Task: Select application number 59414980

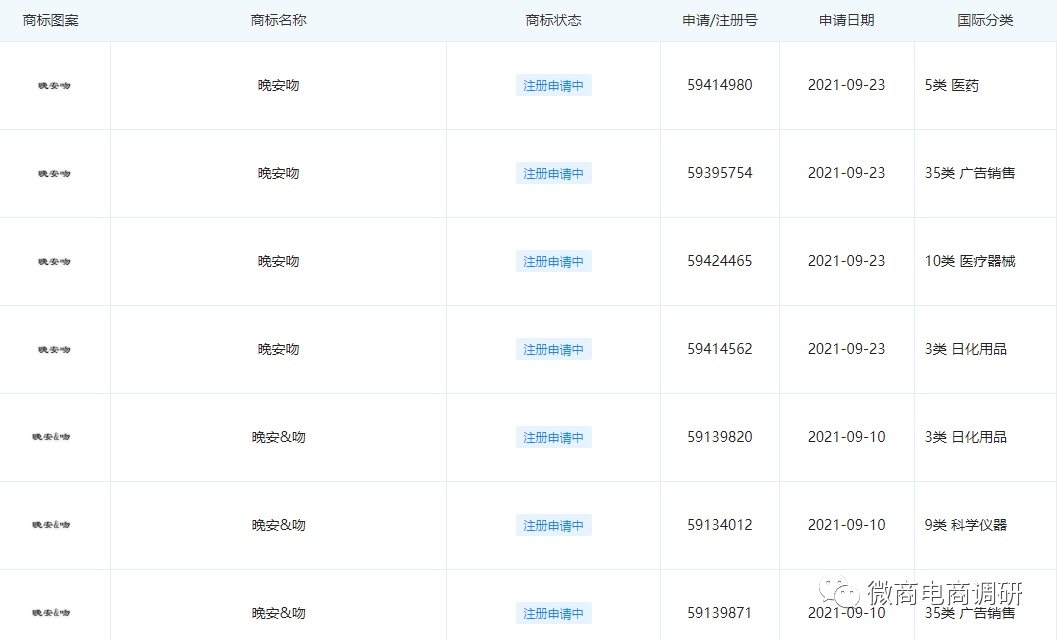Action: point(720,85)
